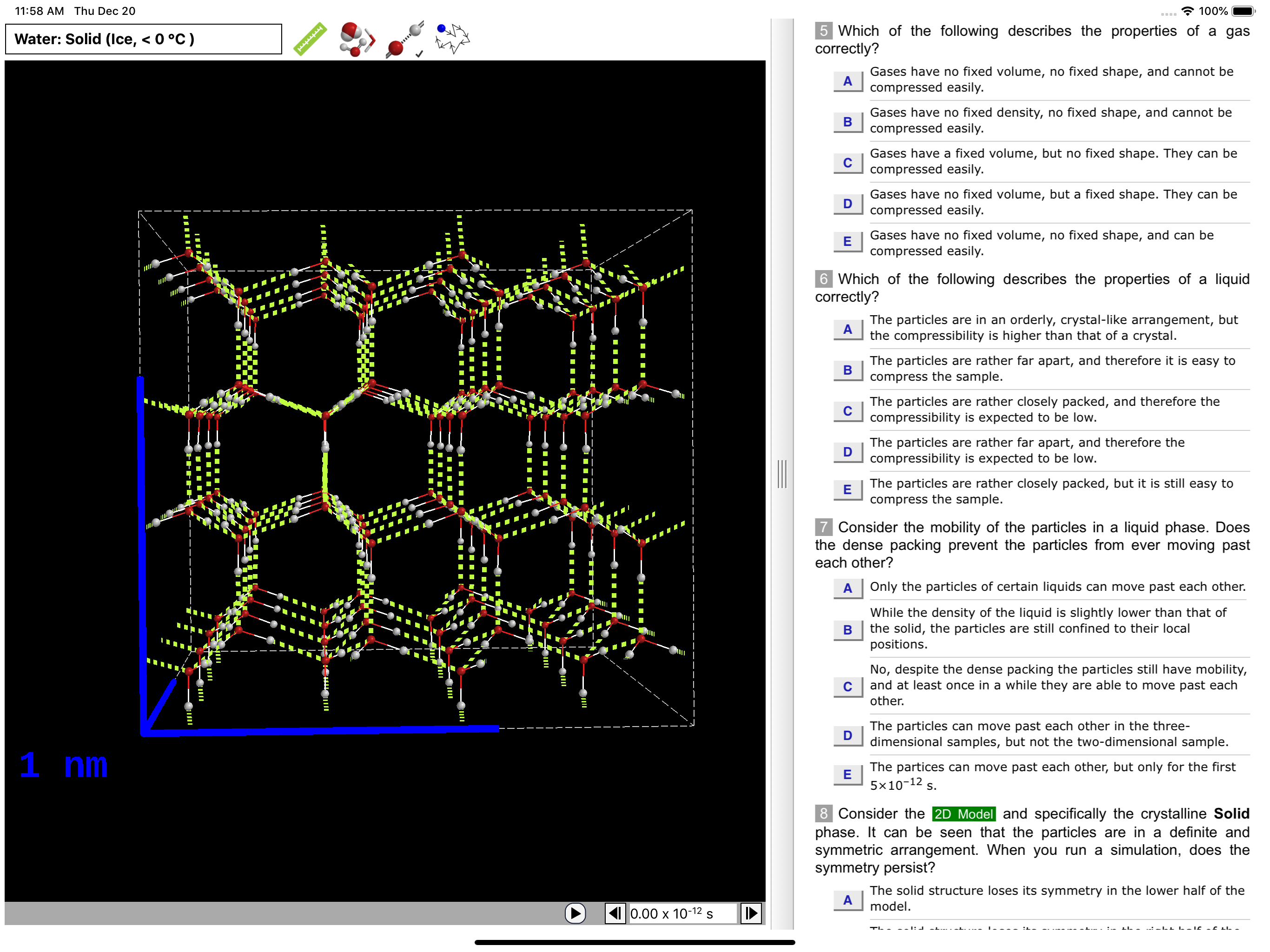The image size is (1270, 952).
Task: Choose answer B for question 5
Action: [x=847, y=122]
